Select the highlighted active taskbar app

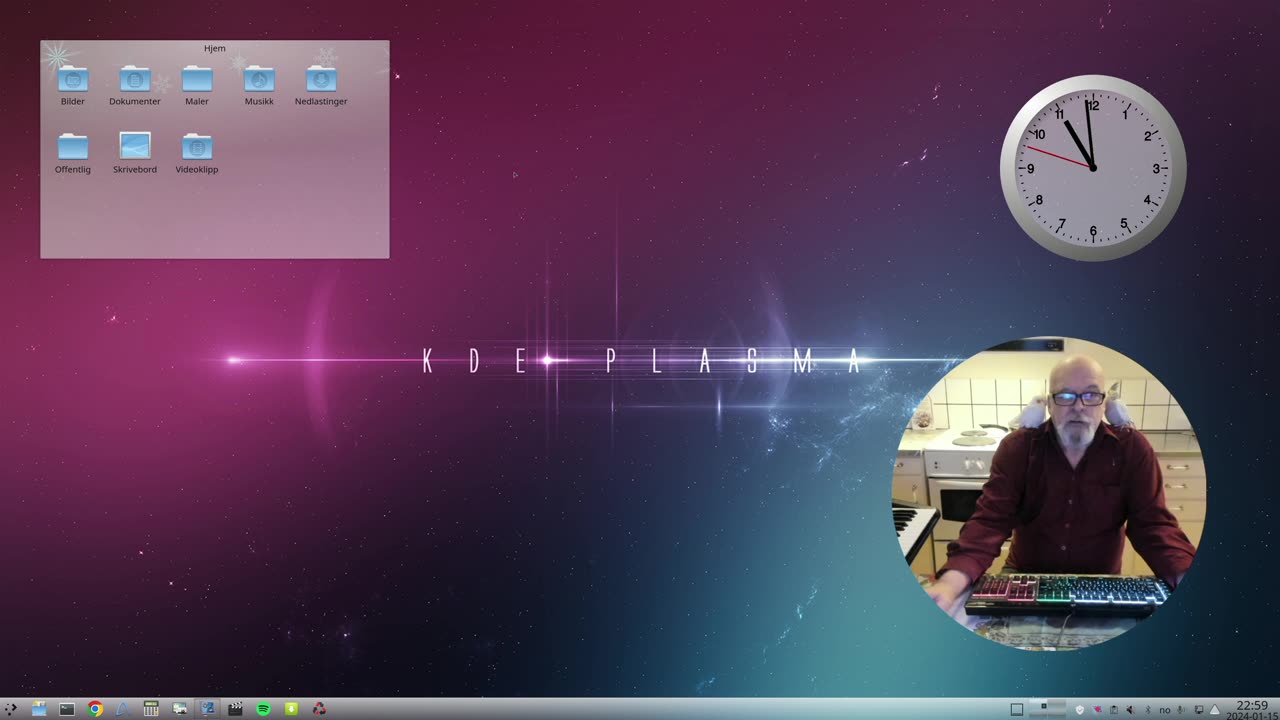tap(208, 709)
